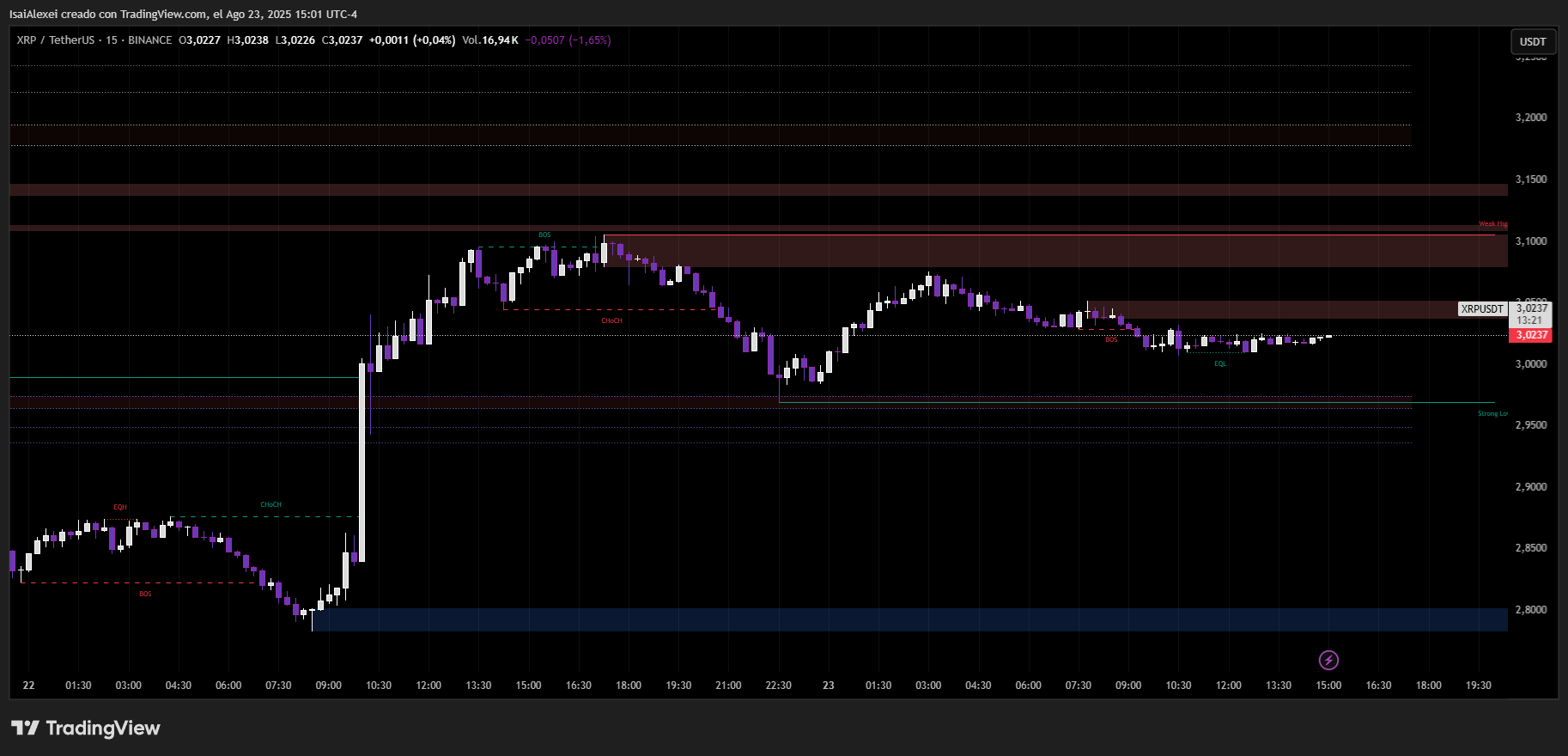Viewport: 1568px width, 756px height.
Task: Select the blue demand zone rectangle
Action: click(x=909, y=619)
